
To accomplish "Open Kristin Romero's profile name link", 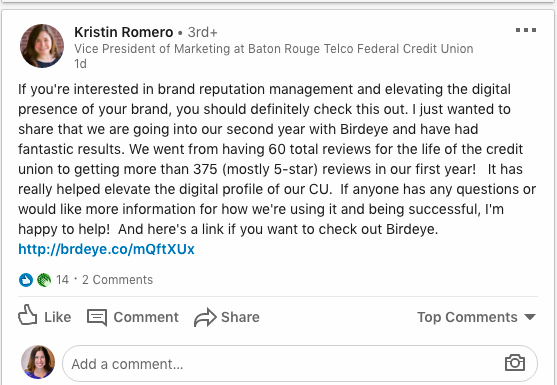I will (x=124, y=32).
